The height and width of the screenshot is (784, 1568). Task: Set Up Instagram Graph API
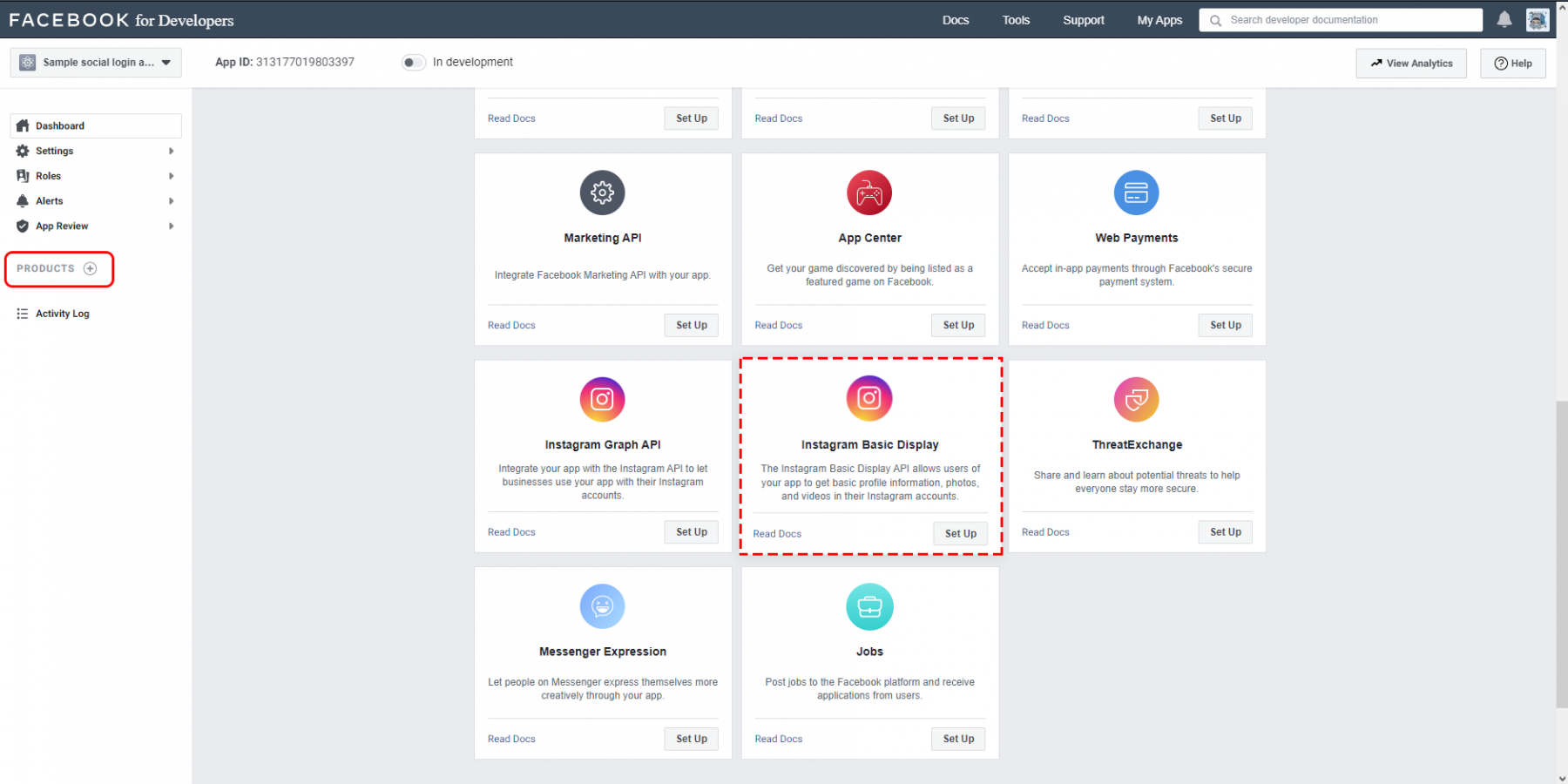click(x=692, y=532)
